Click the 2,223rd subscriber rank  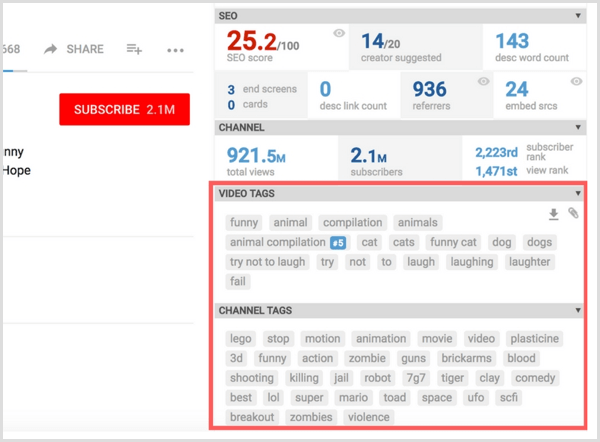click(x=496, y=152)
